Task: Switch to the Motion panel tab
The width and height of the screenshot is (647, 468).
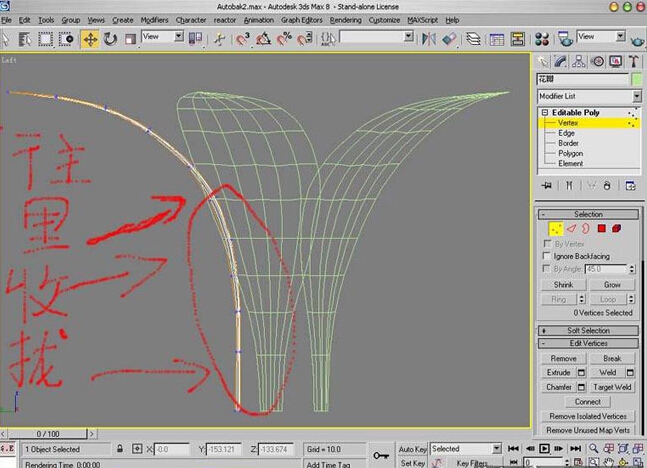Action: pos(597,62)
